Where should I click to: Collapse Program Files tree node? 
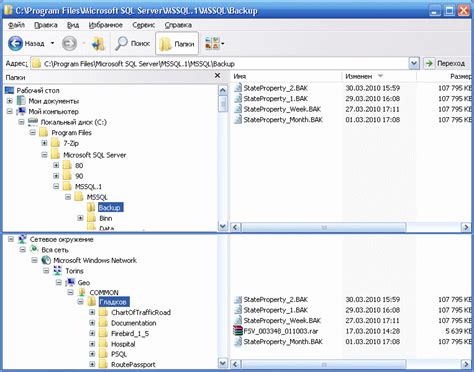click(x=32, y=133)
